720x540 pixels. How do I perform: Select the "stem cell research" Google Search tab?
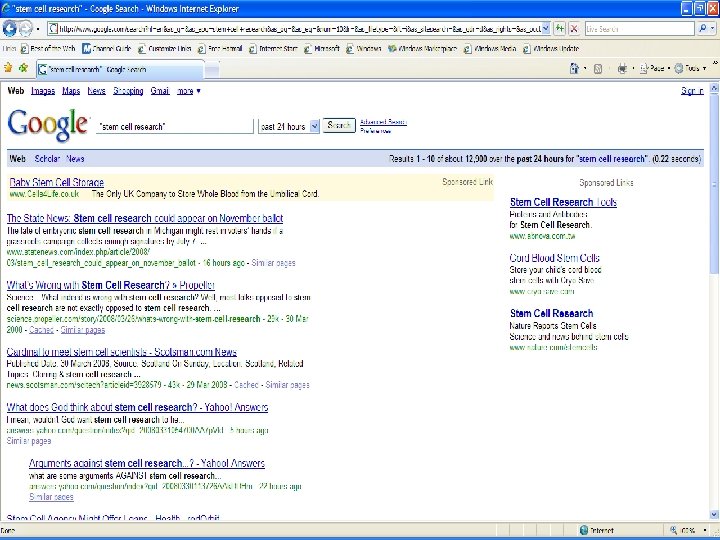pyautogui.click(x=119, y=69)
